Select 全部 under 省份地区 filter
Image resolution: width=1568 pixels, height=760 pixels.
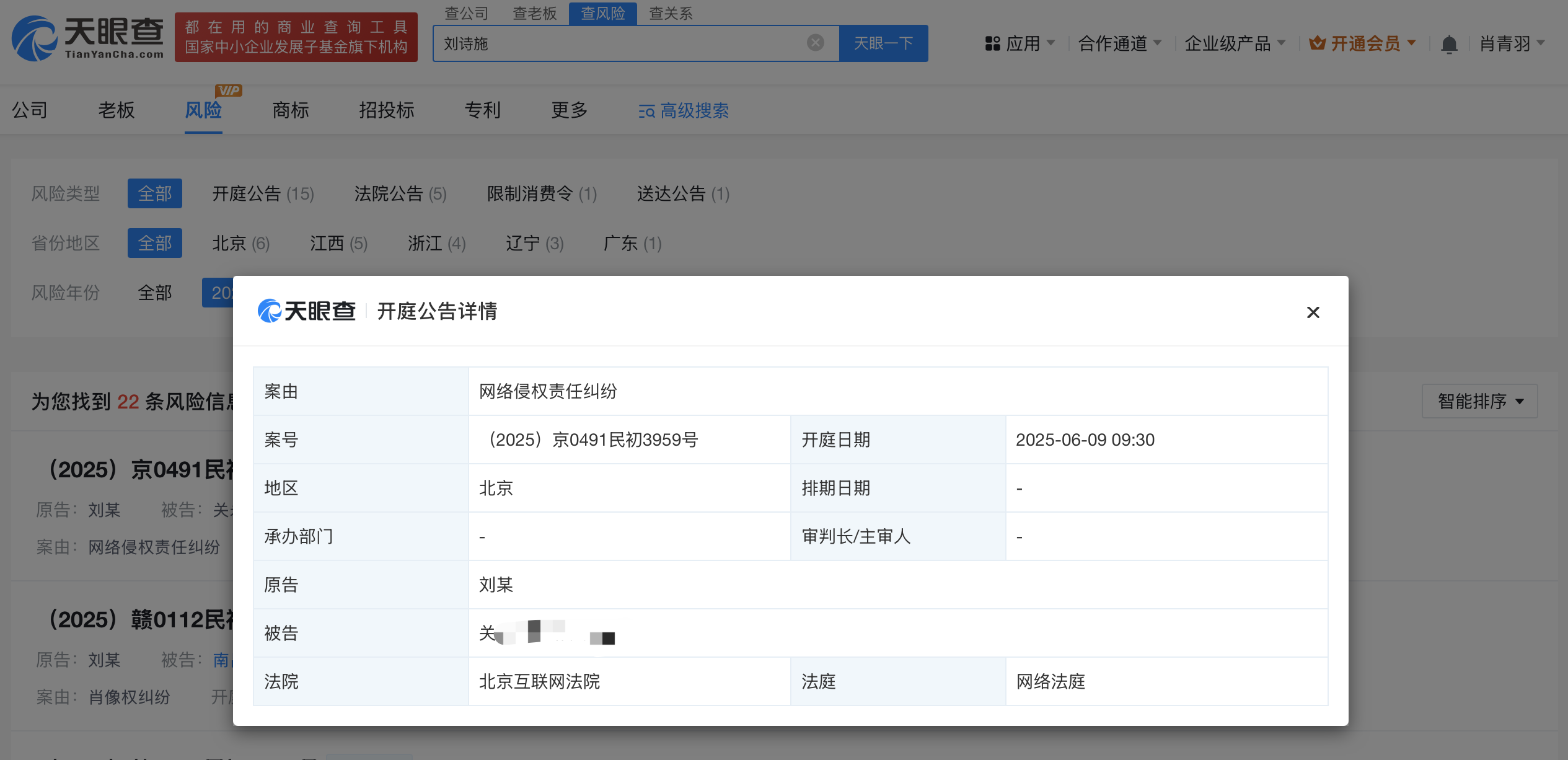pyautogui.click(x=154, y=243)
